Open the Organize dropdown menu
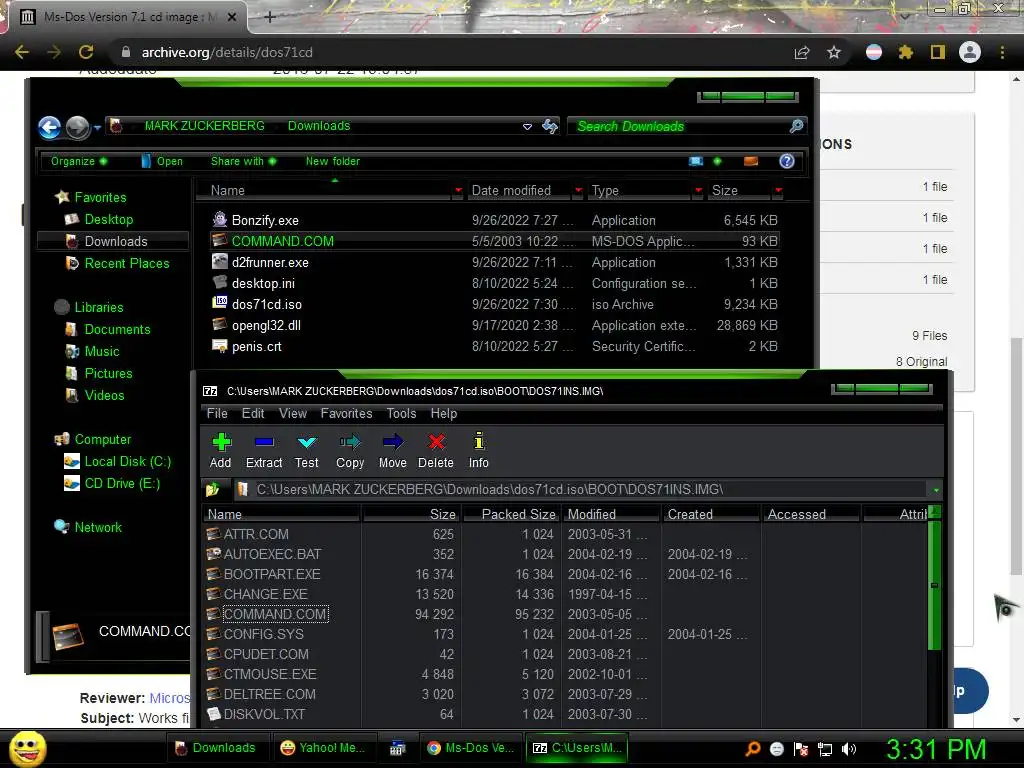Image resolution: width=1024 pixels, height=768 pixels. [79, 161]
